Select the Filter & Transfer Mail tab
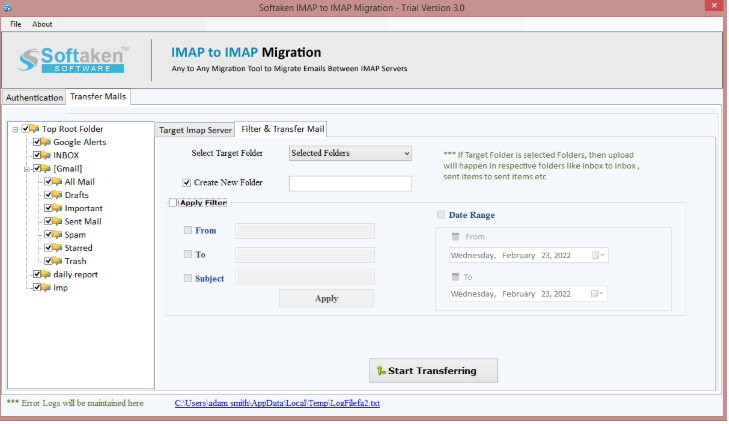Image resolution: width=729 pixels, height=424 pixels. pos(282,129)
